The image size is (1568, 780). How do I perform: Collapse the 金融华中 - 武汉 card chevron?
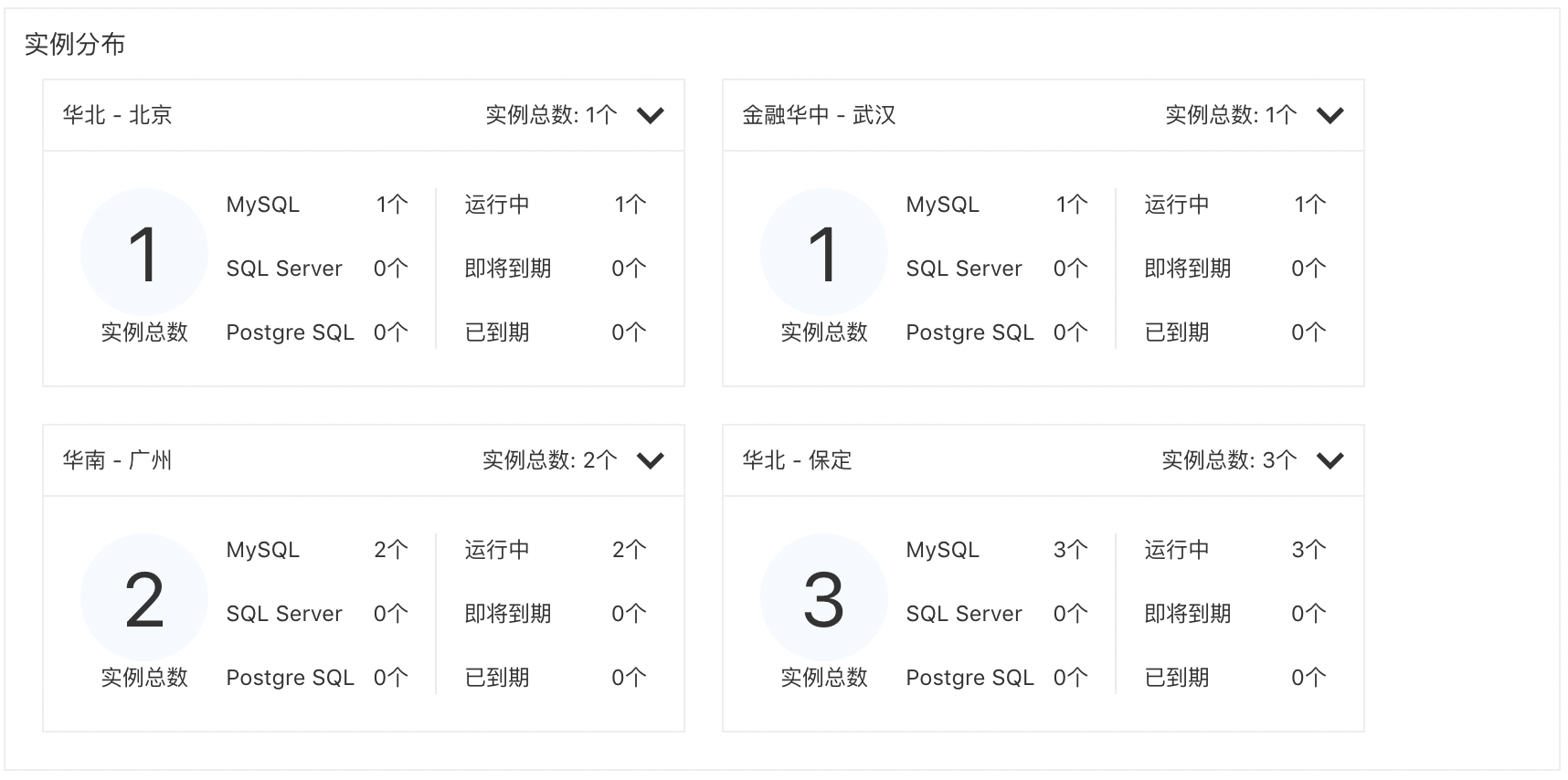click(1330, 115)
